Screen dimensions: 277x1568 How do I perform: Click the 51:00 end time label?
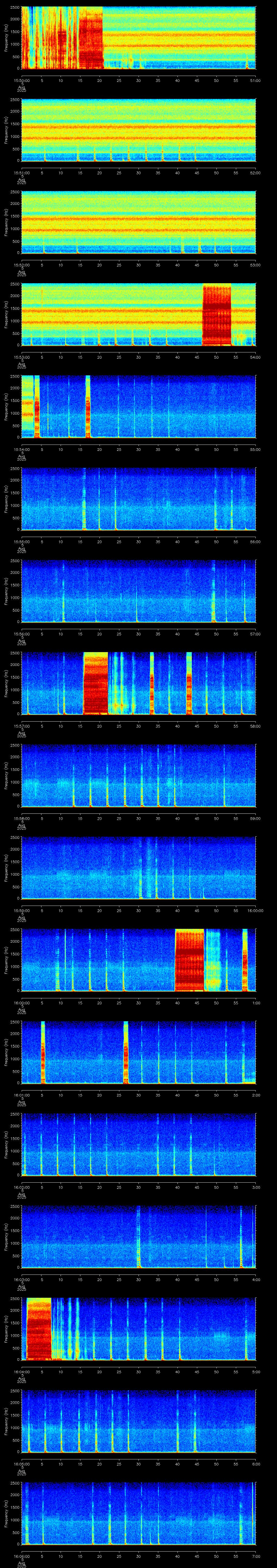click(x=255, y=80)
